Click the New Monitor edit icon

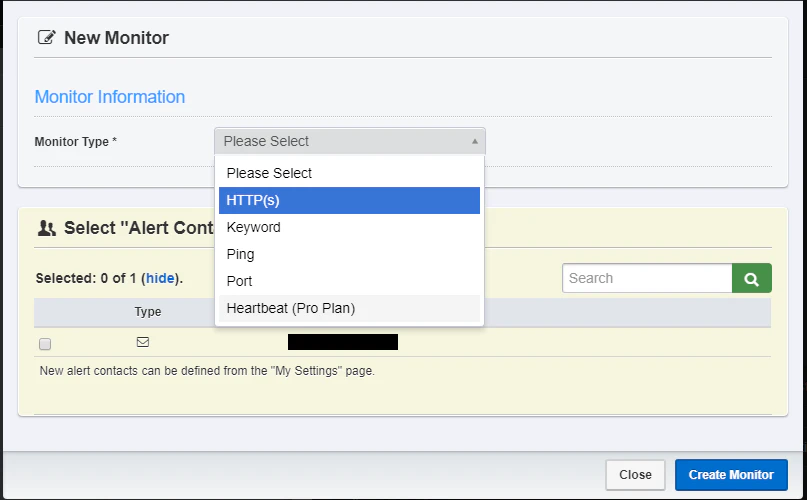[46, 38]
